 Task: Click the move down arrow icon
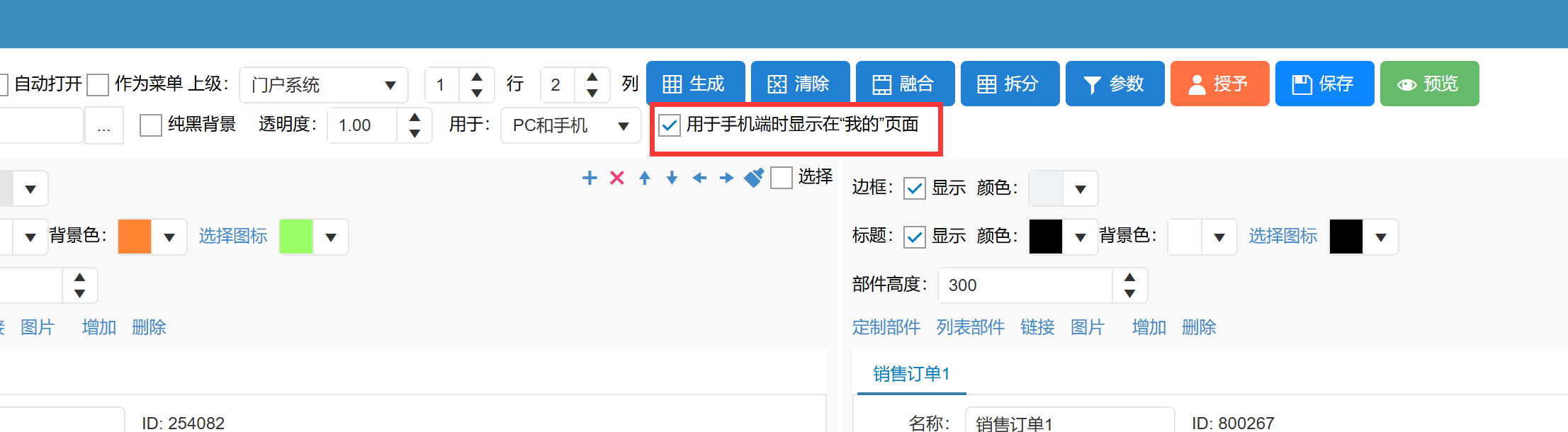pos(672,178)
